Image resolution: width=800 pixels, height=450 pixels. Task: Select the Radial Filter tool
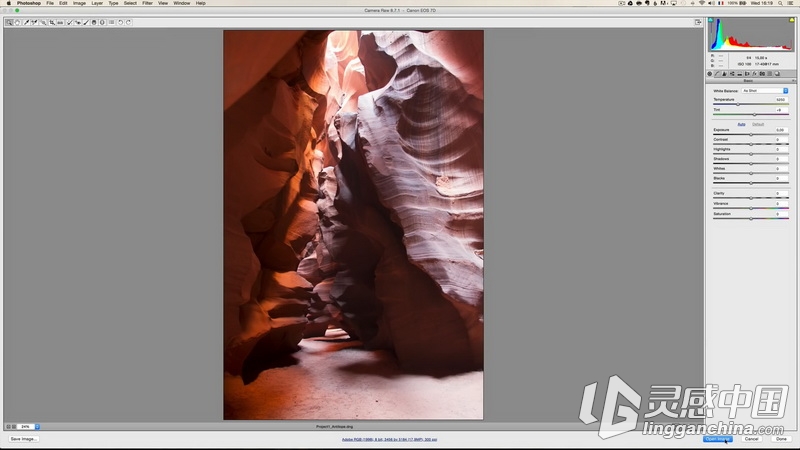pyautogui.click(x=102, y=22)
